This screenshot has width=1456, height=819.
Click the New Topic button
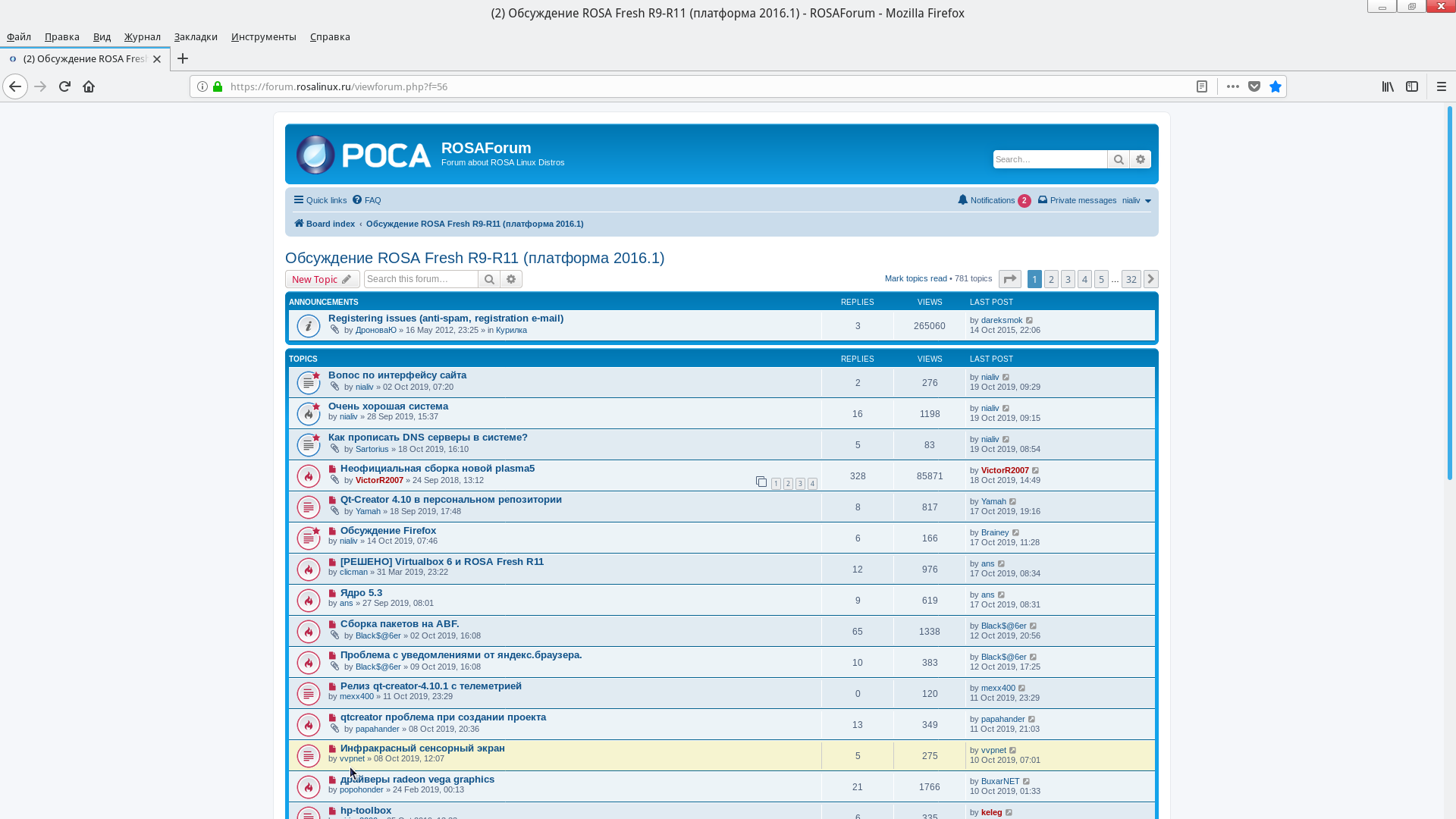[x=322, y=279]
